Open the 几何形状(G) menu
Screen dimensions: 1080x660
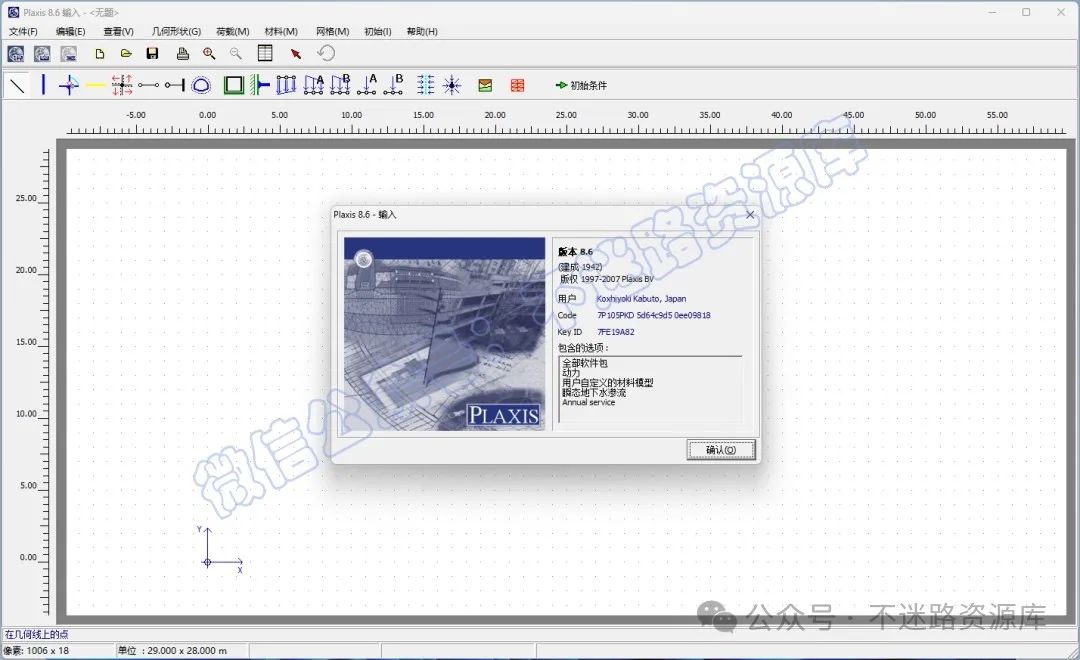tap(176, 31)
